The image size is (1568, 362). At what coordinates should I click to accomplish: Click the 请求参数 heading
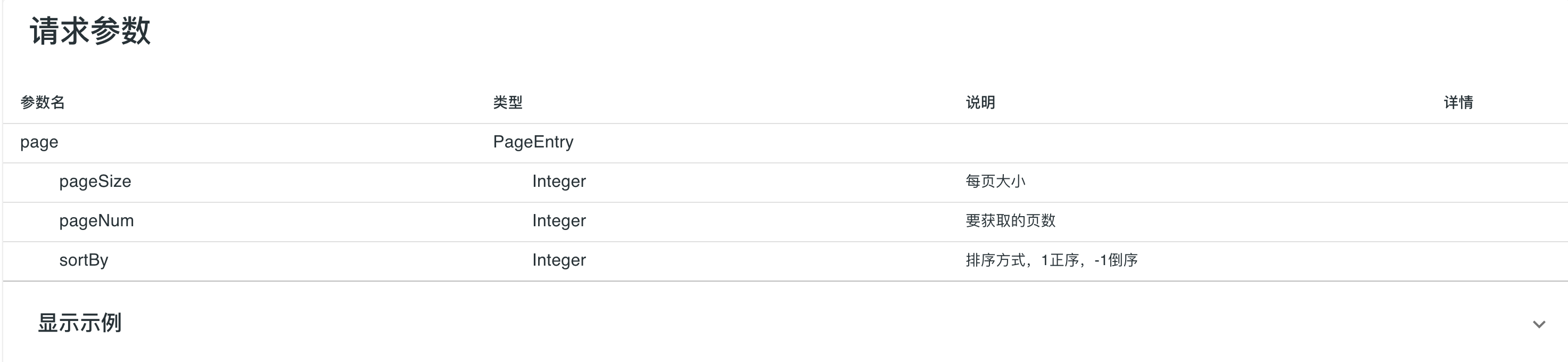pyautogui.click(x=90, y=31)
